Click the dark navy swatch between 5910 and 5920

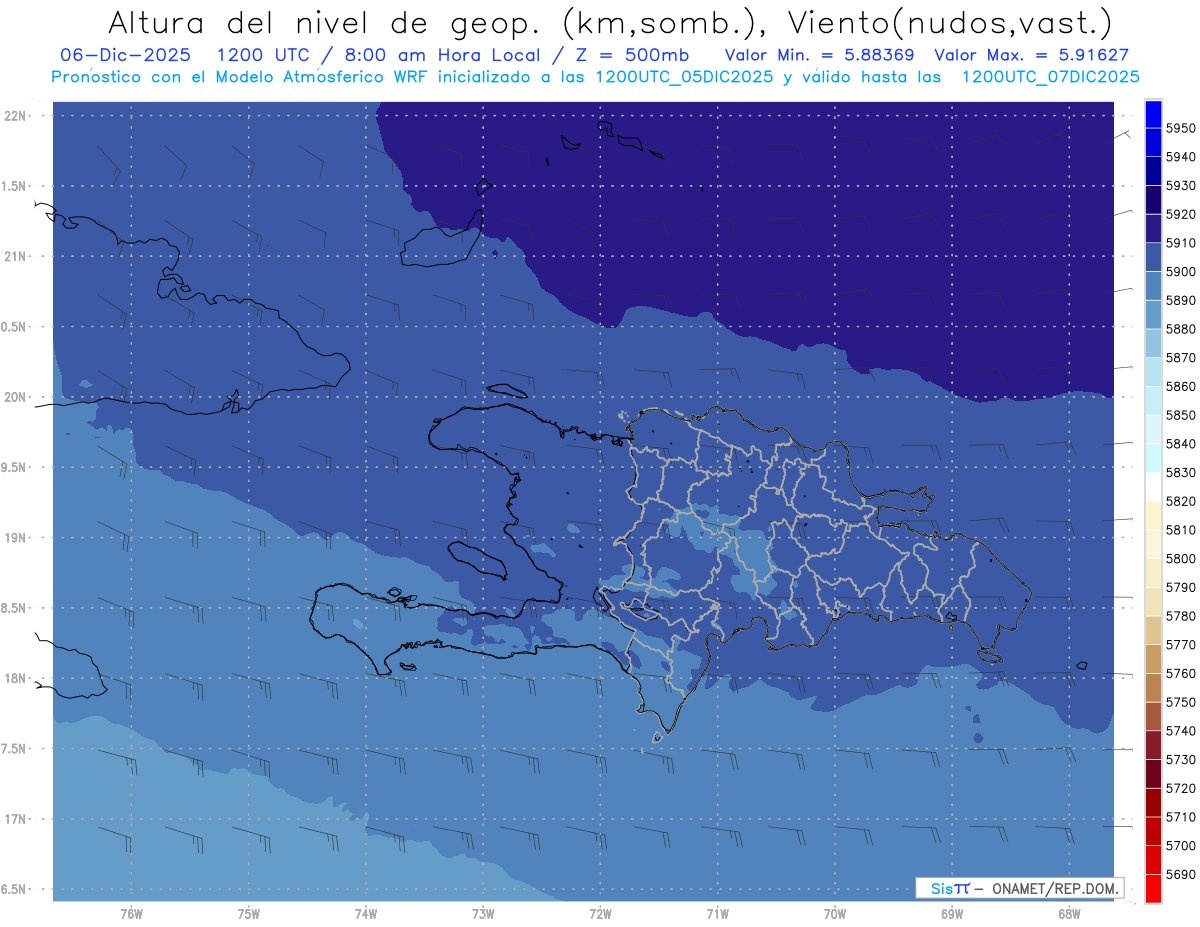(x=1153, y=229)
